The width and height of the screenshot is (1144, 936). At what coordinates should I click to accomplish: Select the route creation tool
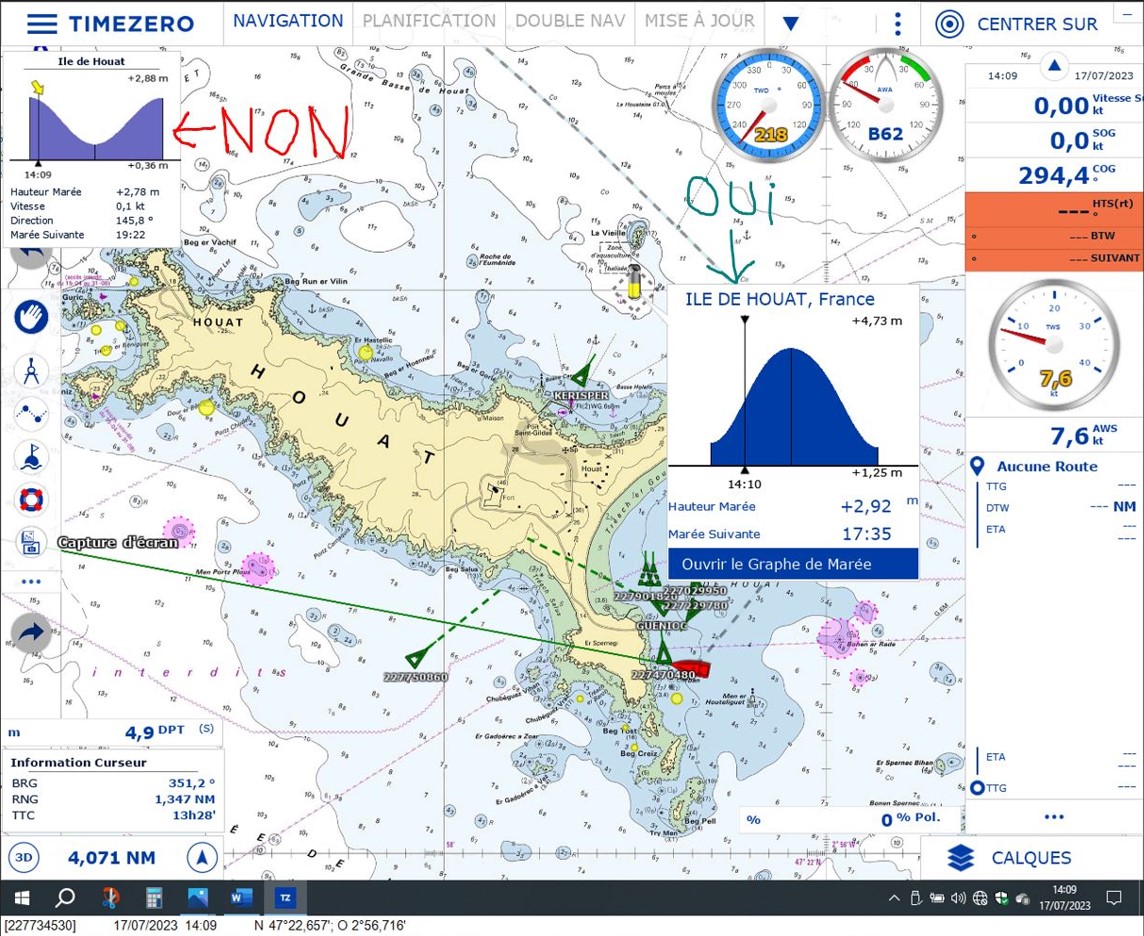31,413
